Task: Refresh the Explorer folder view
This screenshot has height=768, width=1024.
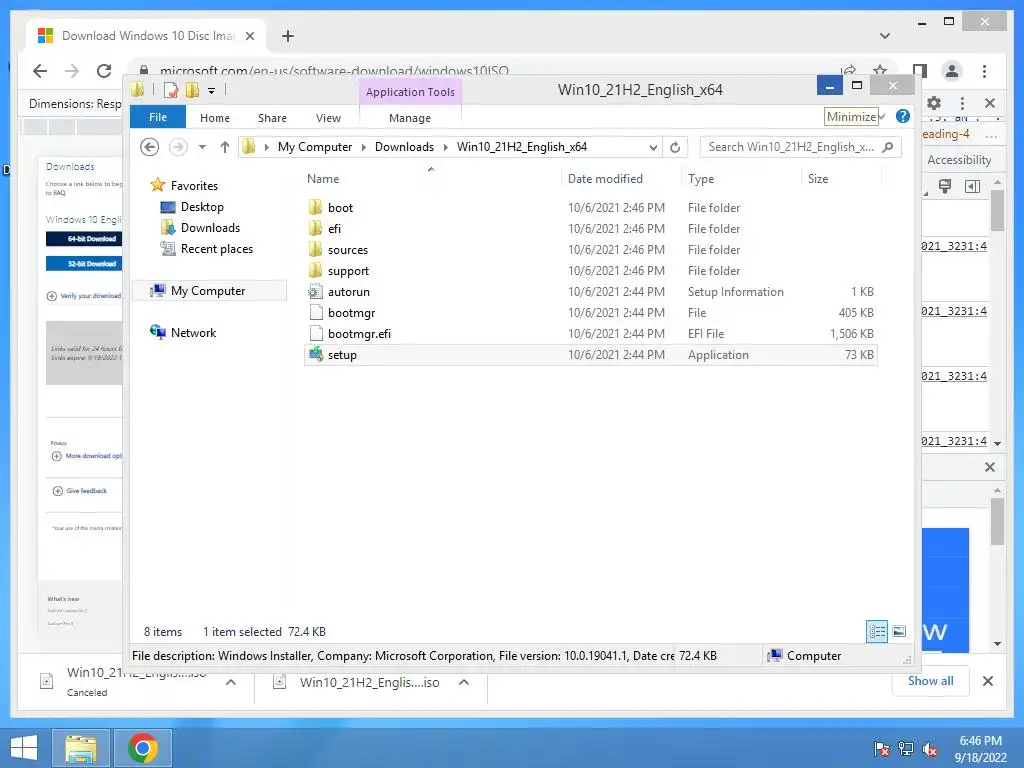Action: tap(675, 148)
